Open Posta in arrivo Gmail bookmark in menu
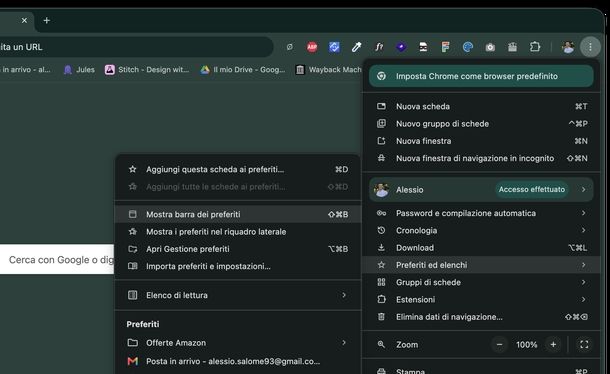The image size is (610, 374). [x=238, y=361]
